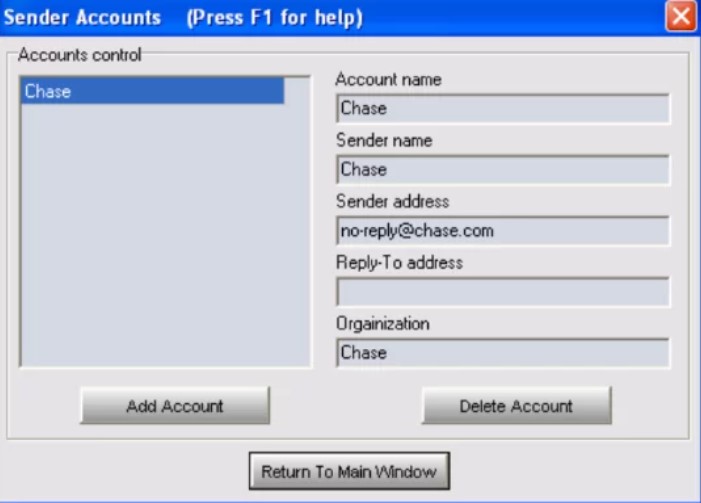Viewport: 701px width, 503px height.
Task: Focus the Orgainization text field
Action: point(502,353)
